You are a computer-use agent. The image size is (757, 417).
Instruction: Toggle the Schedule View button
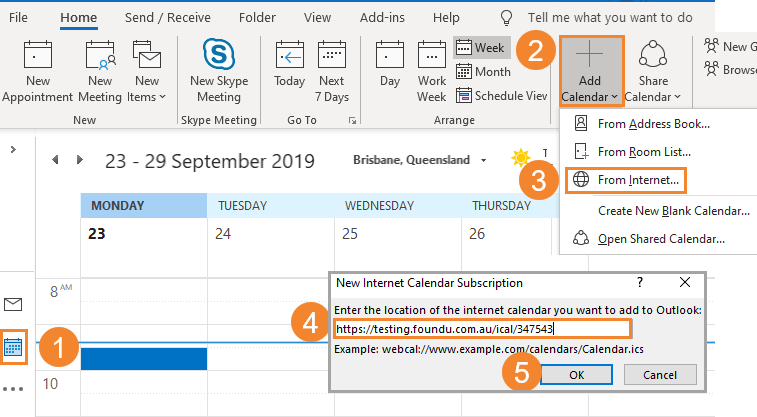point(501,96)
